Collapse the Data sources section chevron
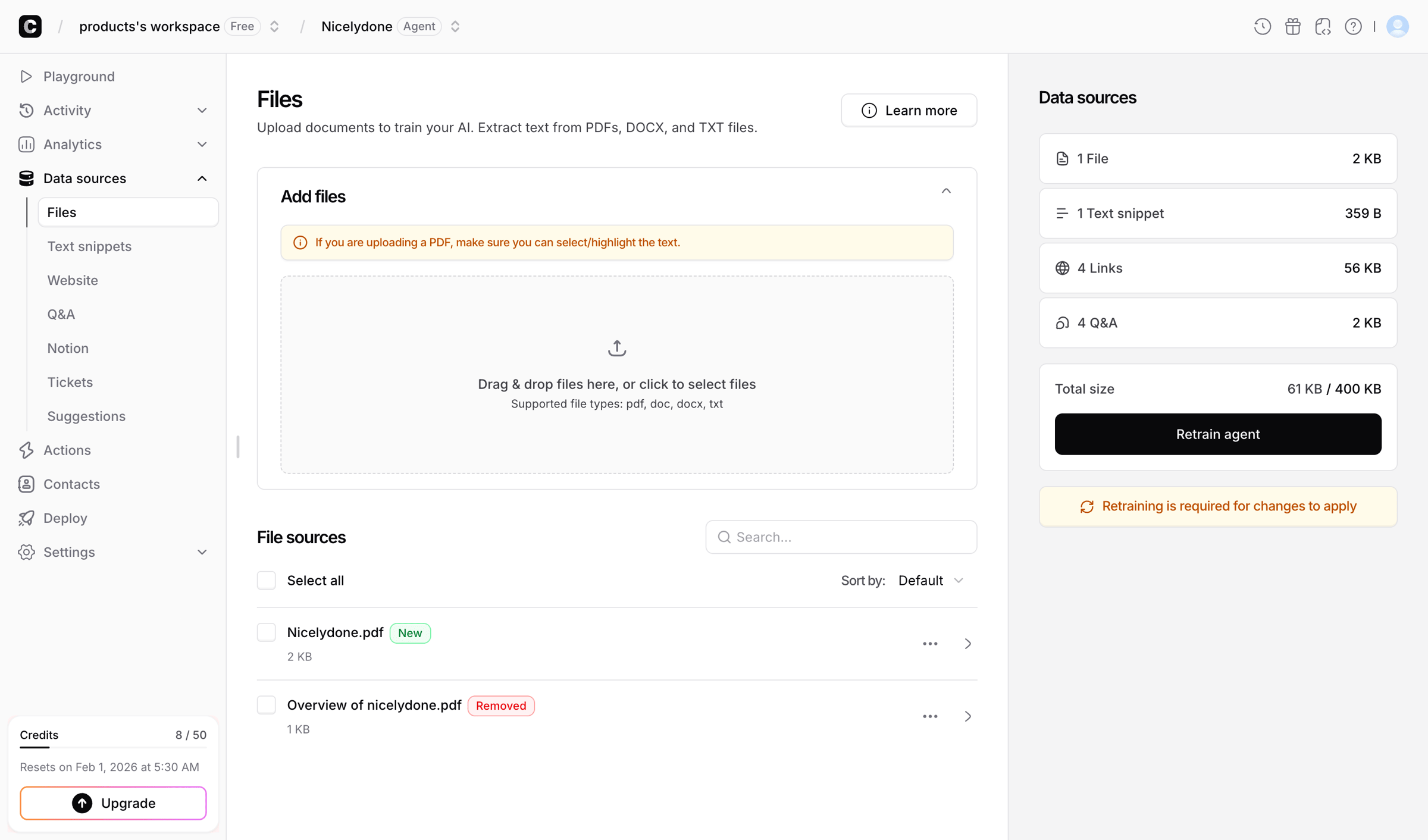Viewport: 1428px width, 840px height. click(202, 178)
